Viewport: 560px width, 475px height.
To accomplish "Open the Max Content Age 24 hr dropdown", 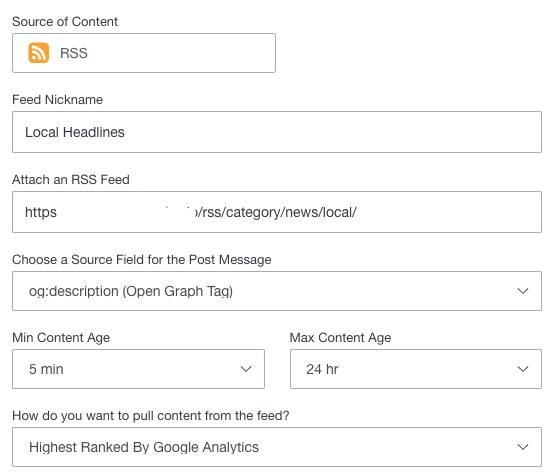I will [x=416, y=369].
